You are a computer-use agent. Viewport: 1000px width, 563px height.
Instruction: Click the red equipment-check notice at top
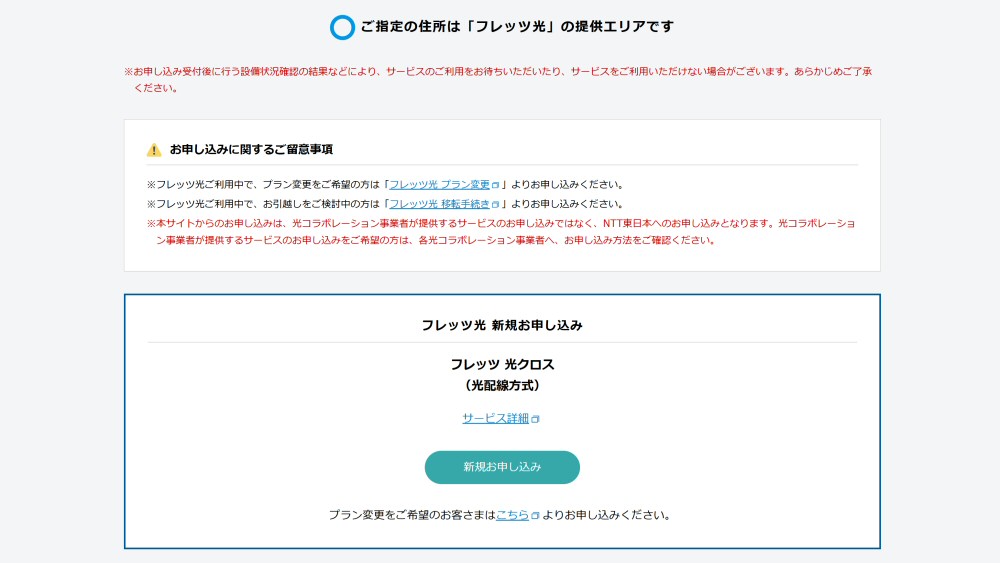coord(500,72)
